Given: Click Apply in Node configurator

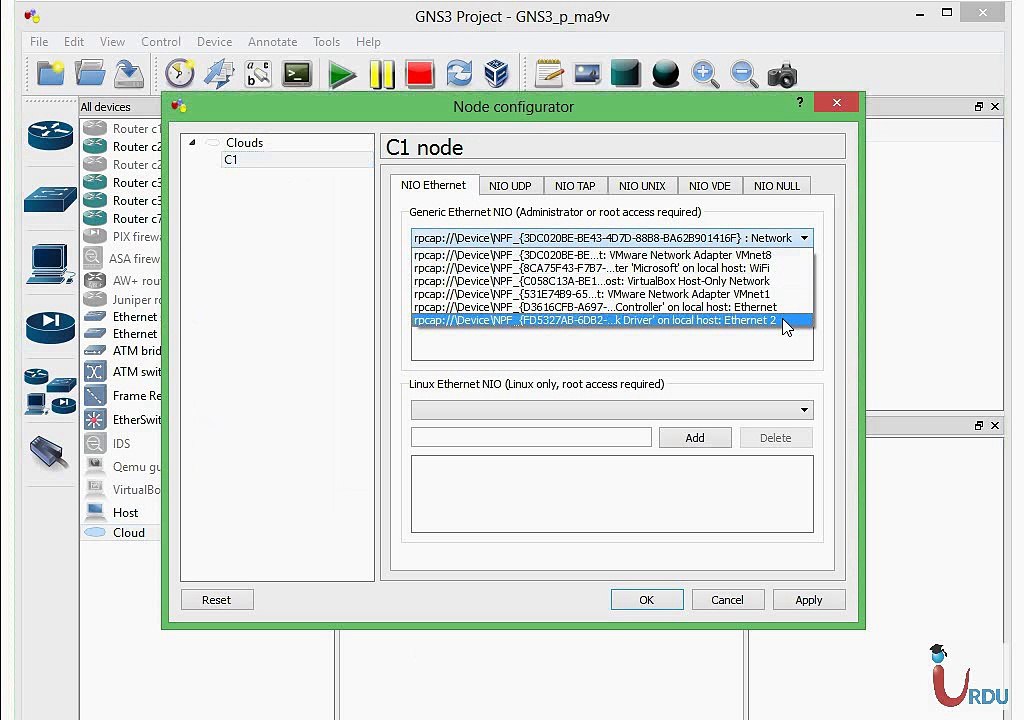Looking at the screenshot, I should pyautogui.click(x=808, y=600).
